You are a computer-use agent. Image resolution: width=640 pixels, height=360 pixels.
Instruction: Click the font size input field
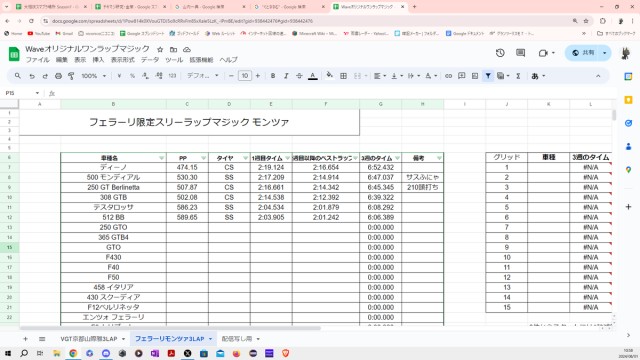[x=244, y=76]
